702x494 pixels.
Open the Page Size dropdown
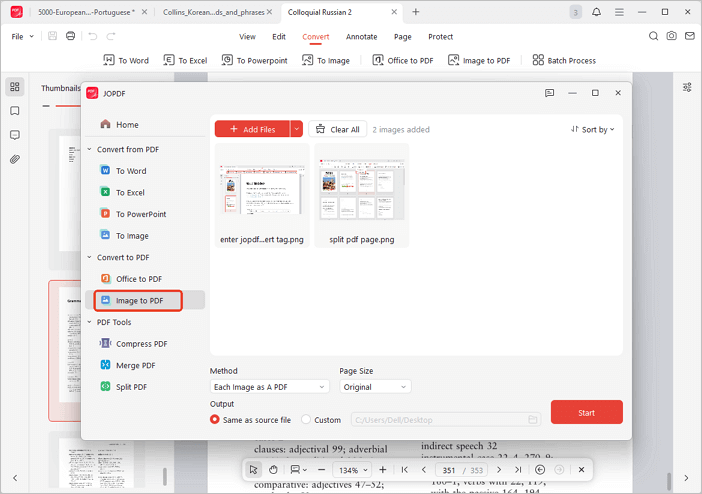[x=375, y=387]
